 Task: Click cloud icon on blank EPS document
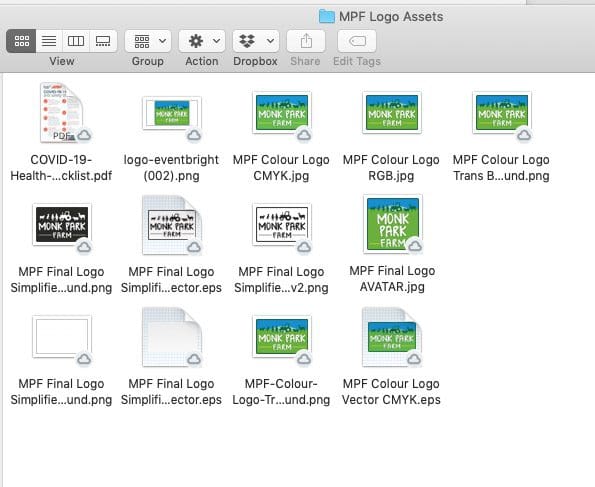point(194,359)
